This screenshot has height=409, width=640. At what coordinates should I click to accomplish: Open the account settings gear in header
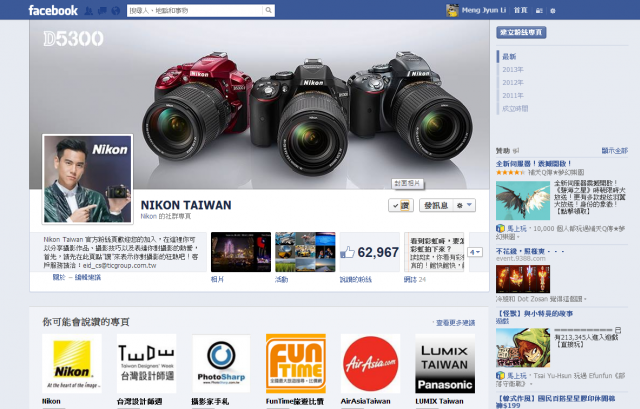click(x=553, y=11)
